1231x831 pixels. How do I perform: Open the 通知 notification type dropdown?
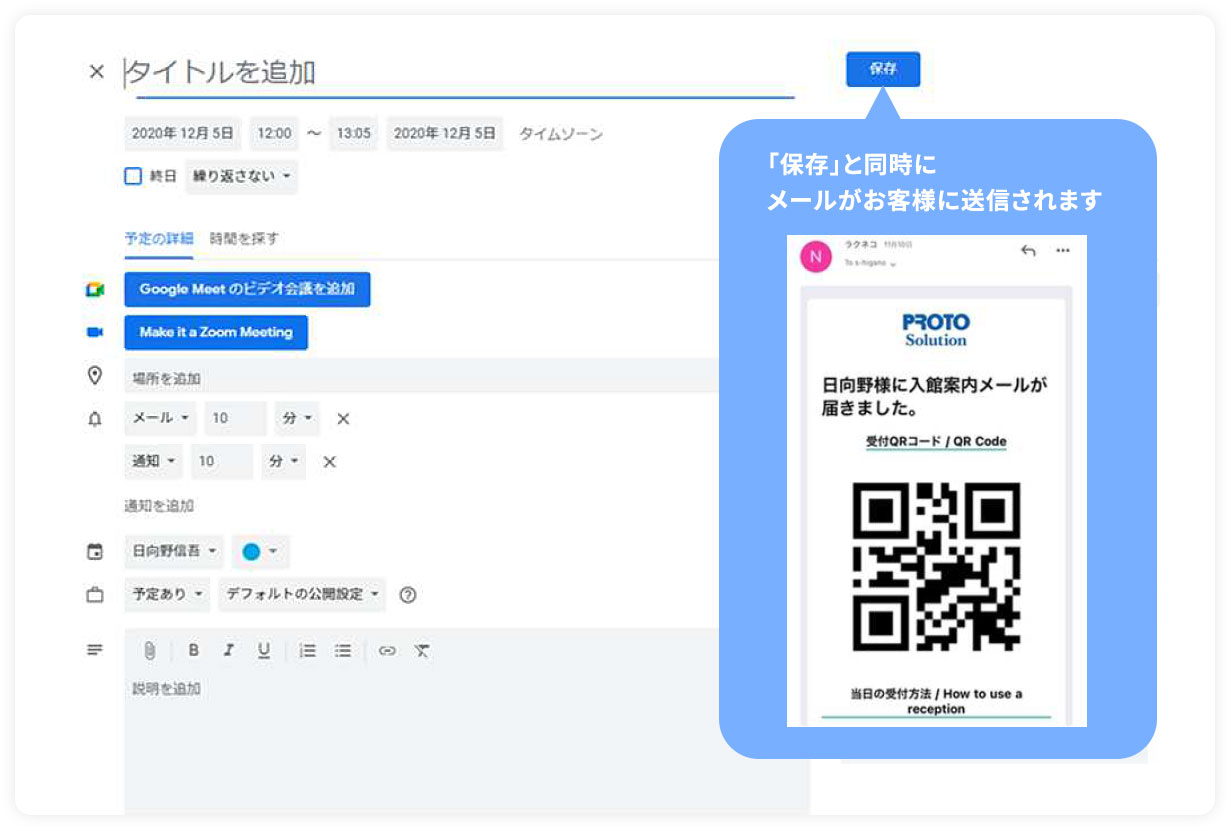pos(154,461)
